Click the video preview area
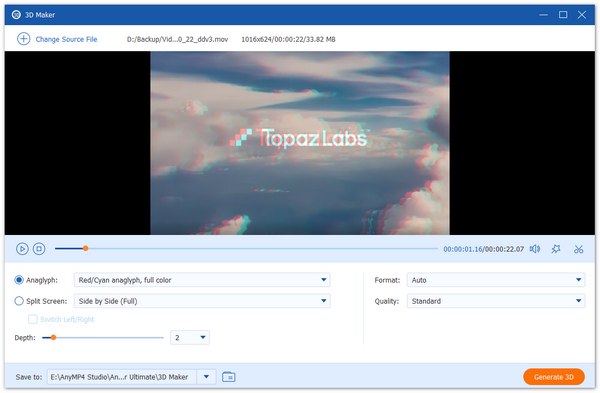 tap(300, 143)
